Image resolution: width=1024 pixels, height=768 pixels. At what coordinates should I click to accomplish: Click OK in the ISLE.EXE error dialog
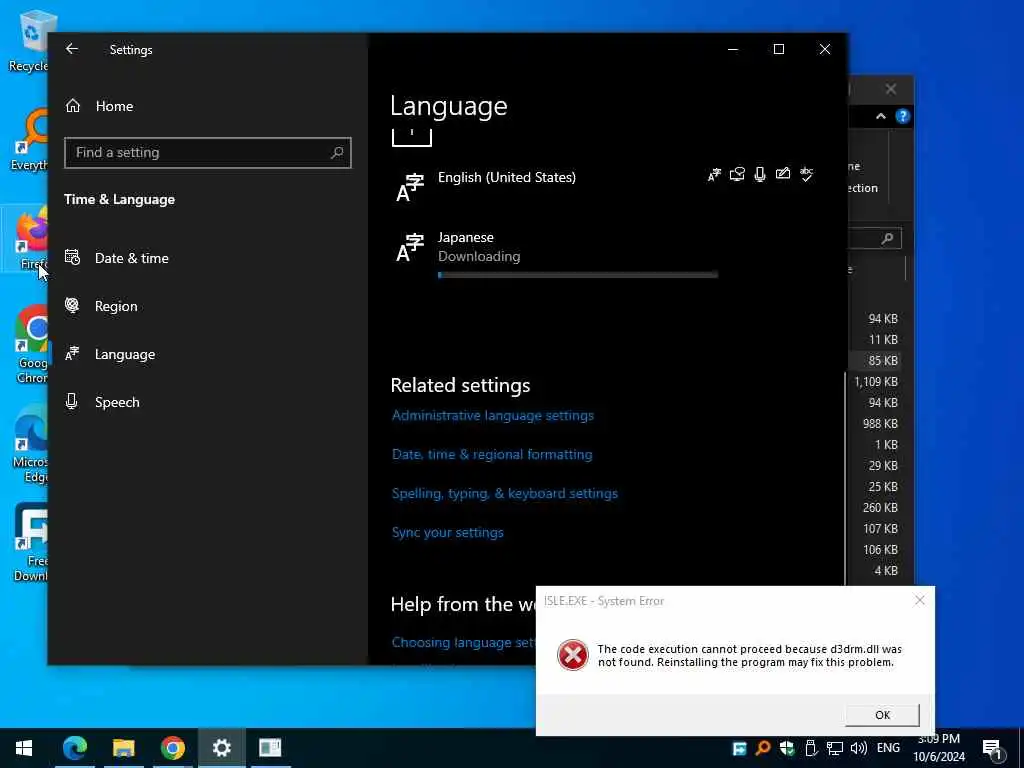(882, 714)
